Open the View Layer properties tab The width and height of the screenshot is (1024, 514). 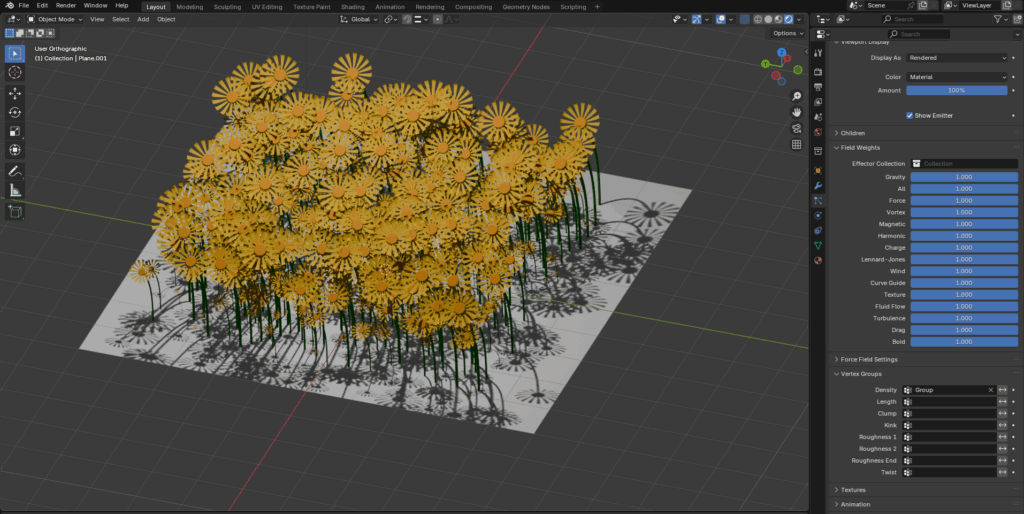tap(818, 102)
